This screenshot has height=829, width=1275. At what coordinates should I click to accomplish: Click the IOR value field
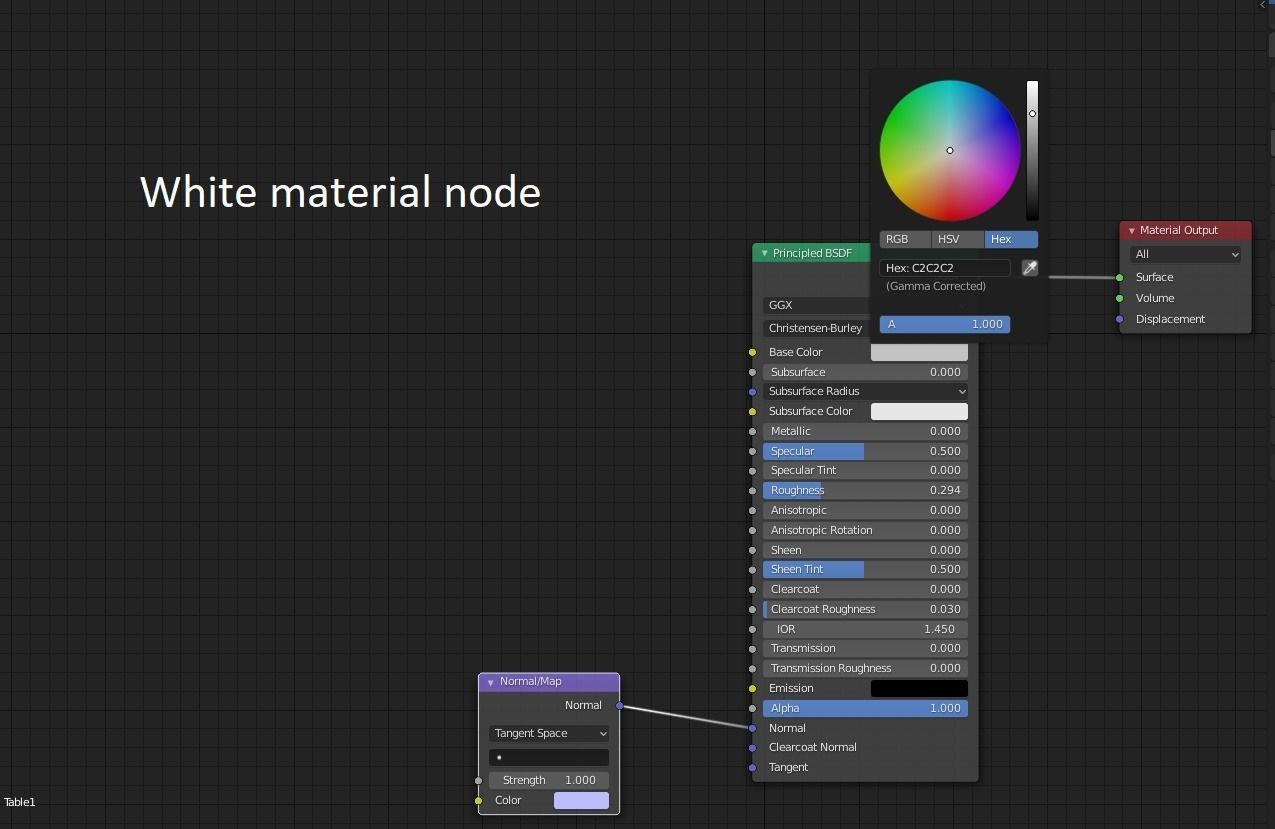coord(865,629)
